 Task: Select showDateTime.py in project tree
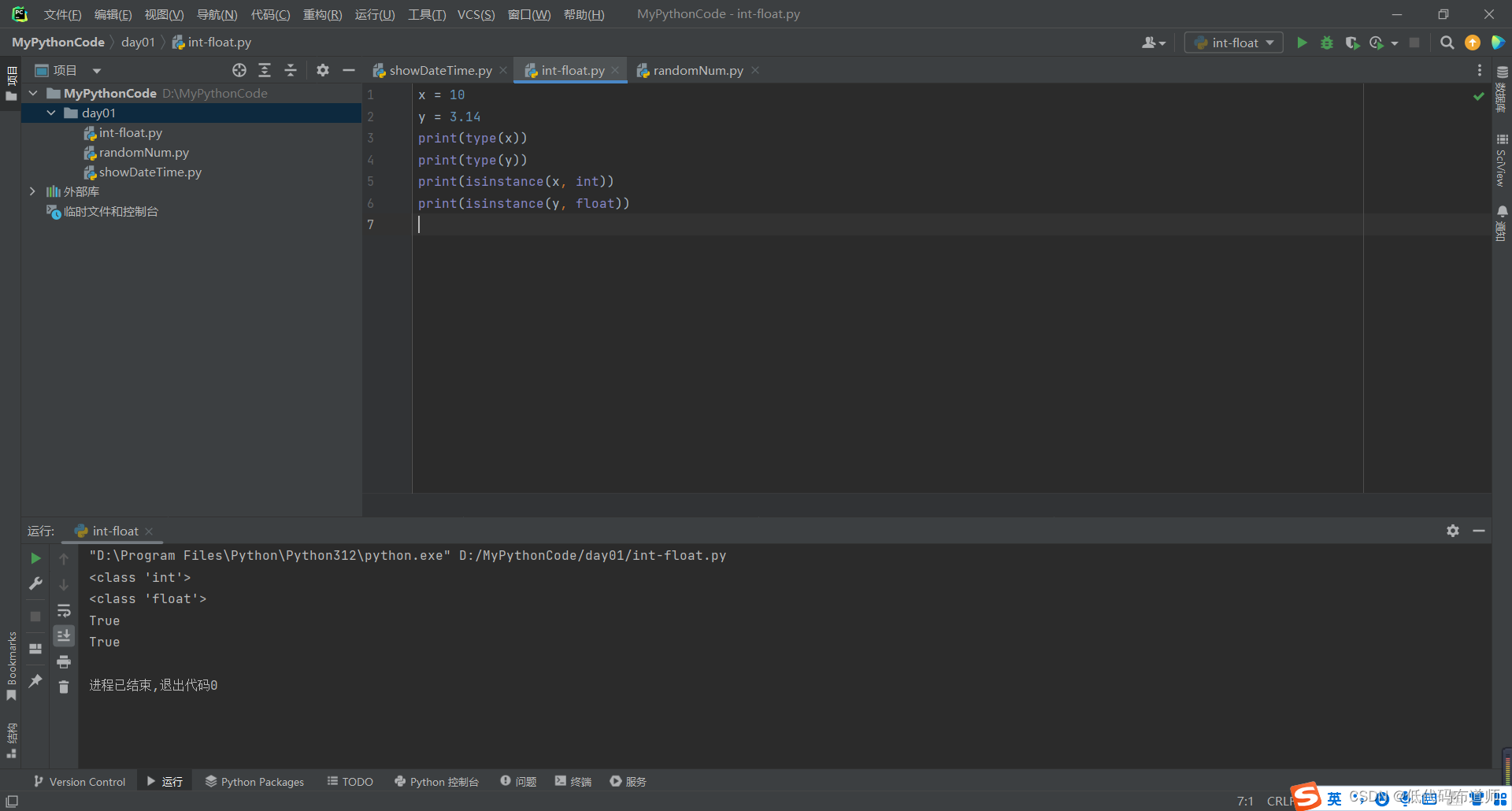(x=150, y=172)
